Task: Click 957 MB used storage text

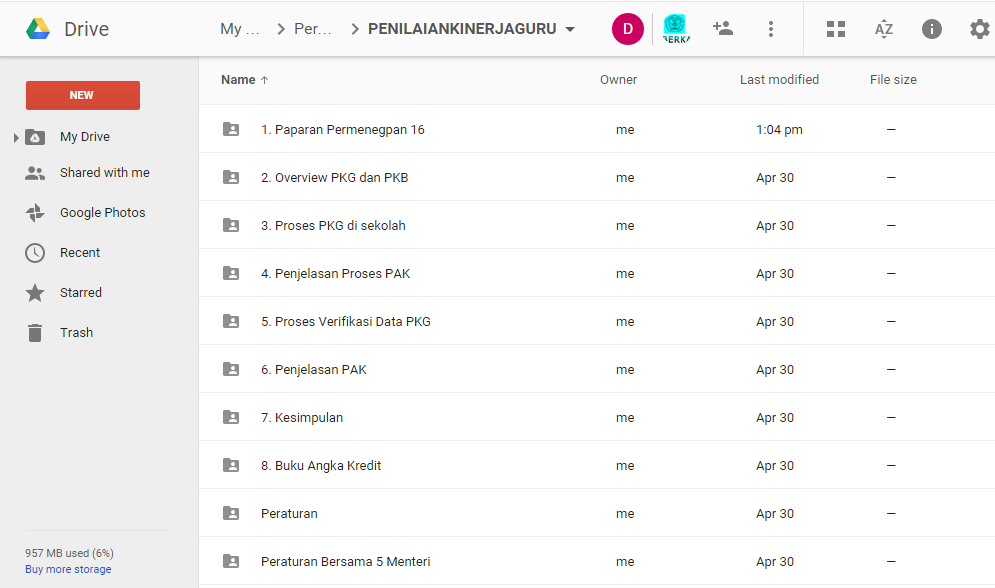Action: coord(69,553)
